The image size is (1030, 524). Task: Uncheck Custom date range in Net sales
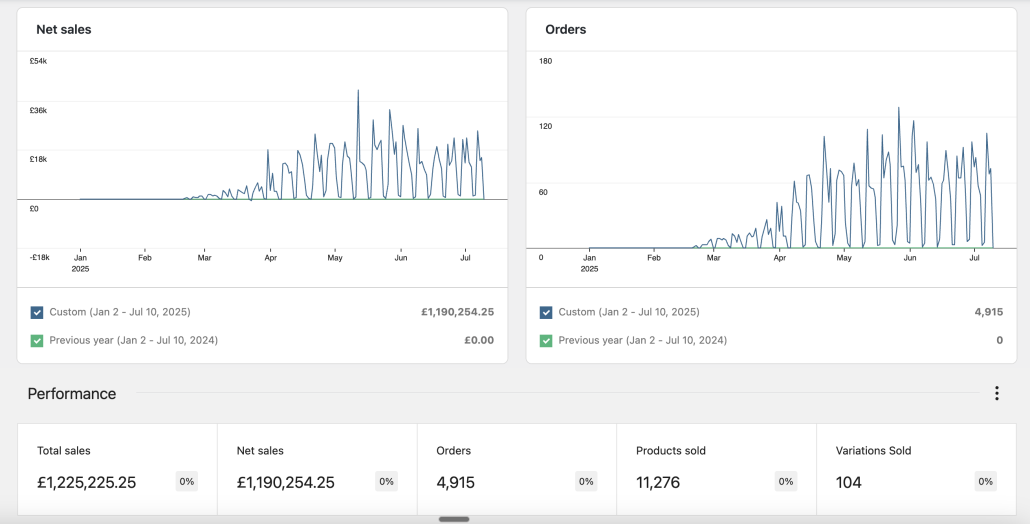(37, 313)
